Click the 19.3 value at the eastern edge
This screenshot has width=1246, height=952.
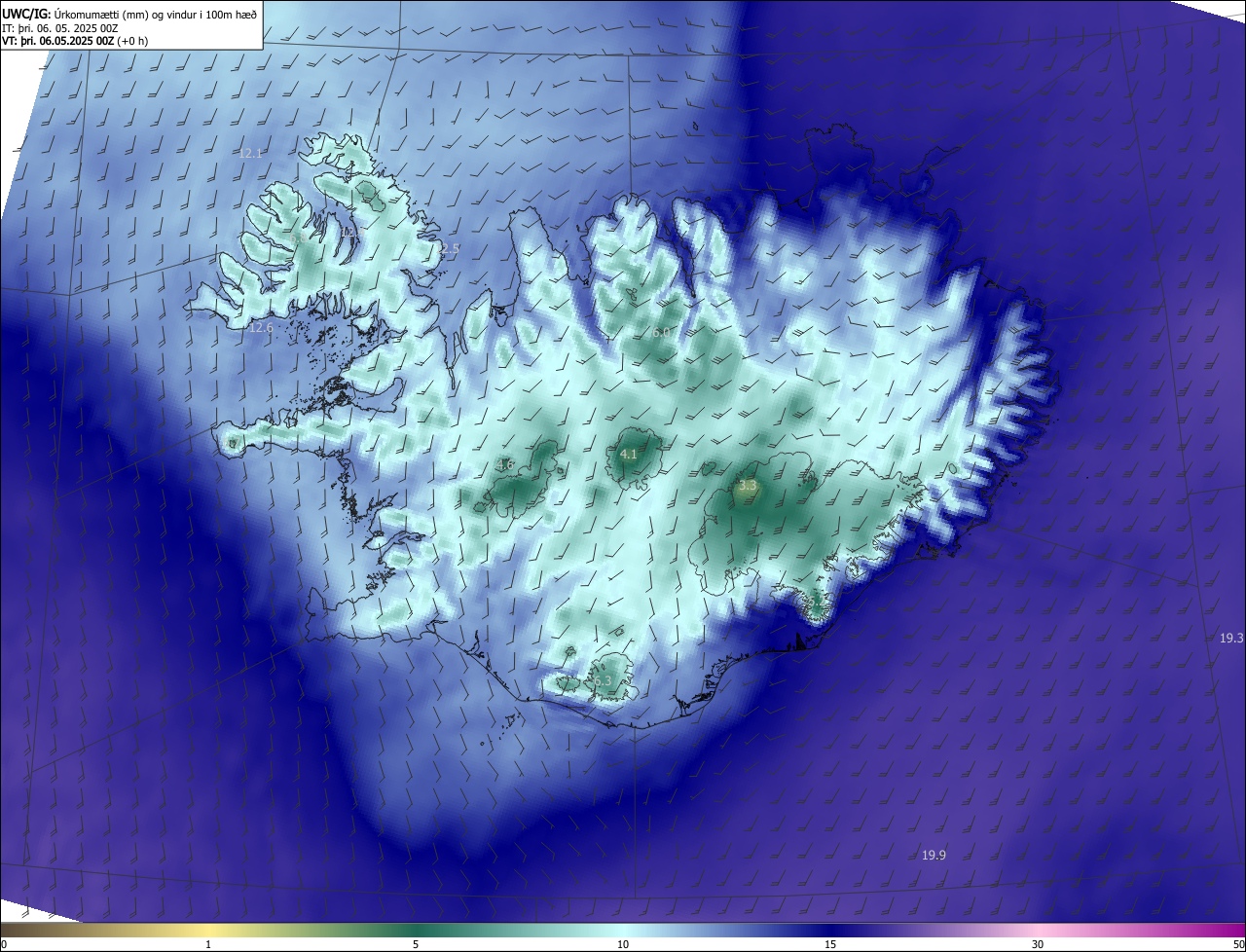[x=1231, y=639]
